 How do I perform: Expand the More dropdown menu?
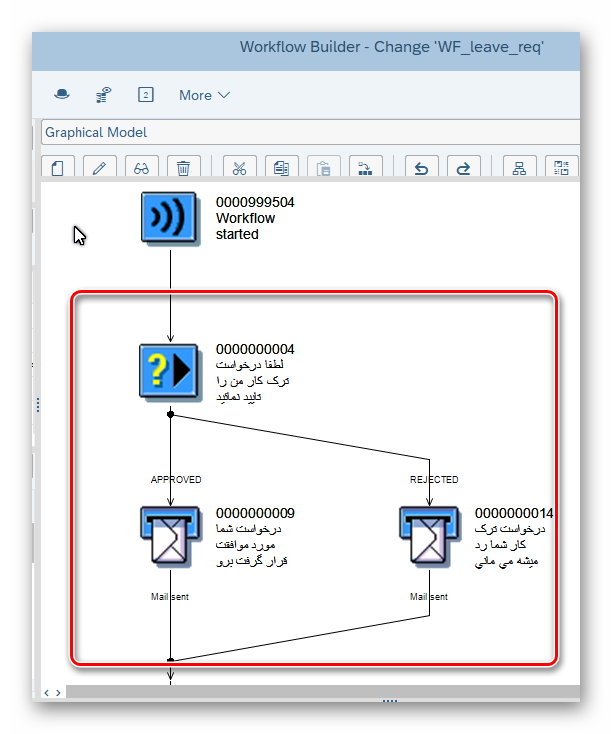click(x=204, y=95)
